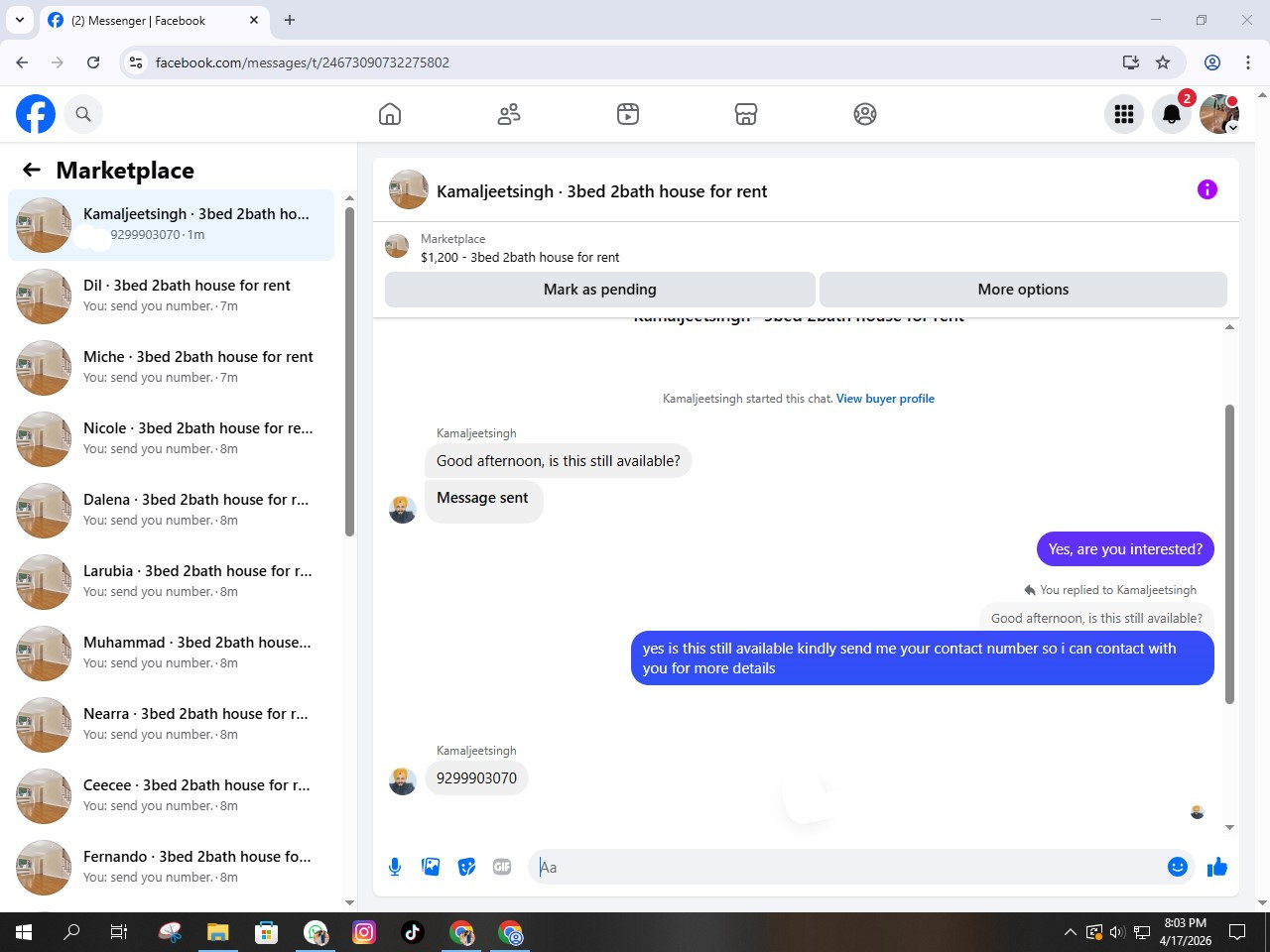Screen dimensions: 1270x952
Task: View site information icon in address bar
Action: [136, 62]
